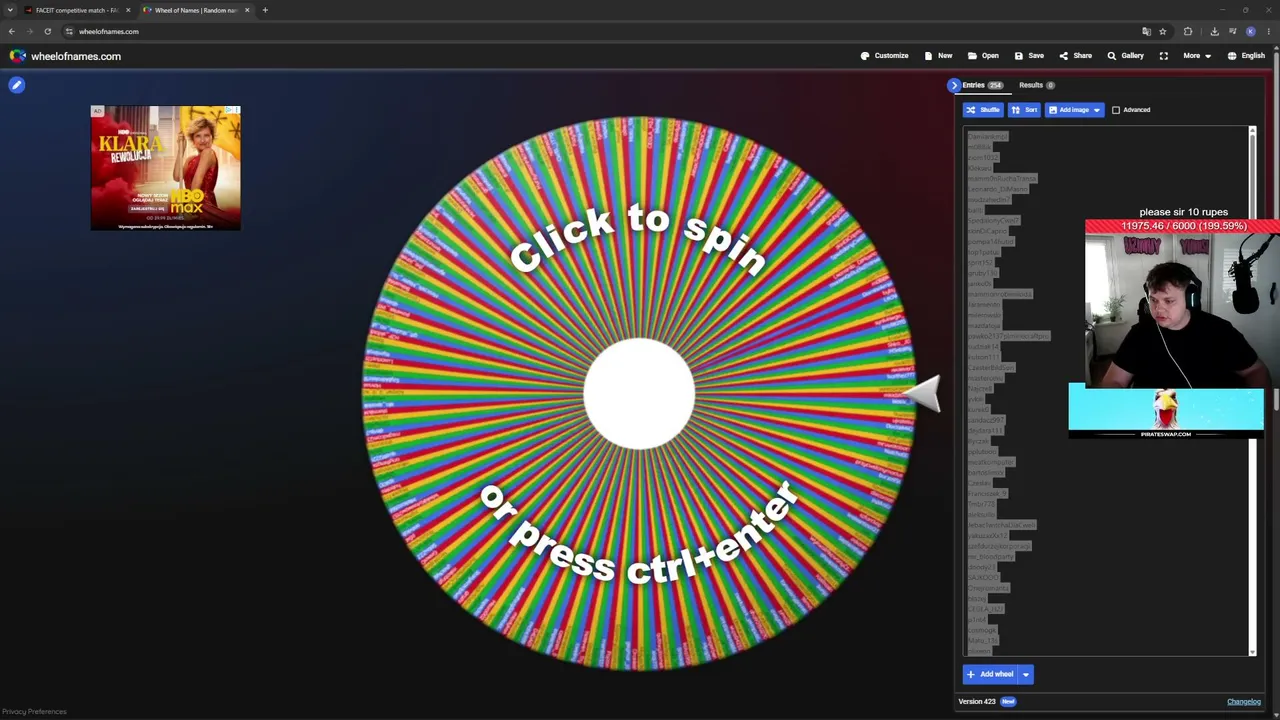
Task: Go forward in browser history
Action: [29, 32]
